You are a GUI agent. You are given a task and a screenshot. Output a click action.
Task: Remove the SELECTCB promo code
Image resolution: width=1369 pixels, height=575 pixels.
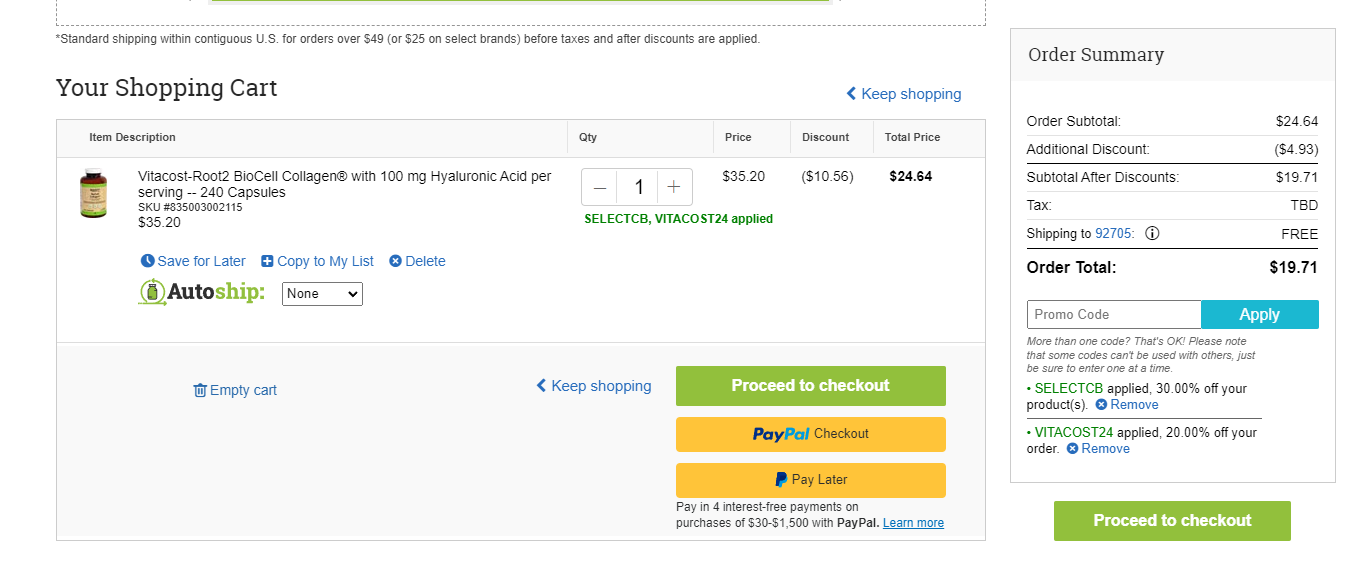click(x=1127, y=405)
